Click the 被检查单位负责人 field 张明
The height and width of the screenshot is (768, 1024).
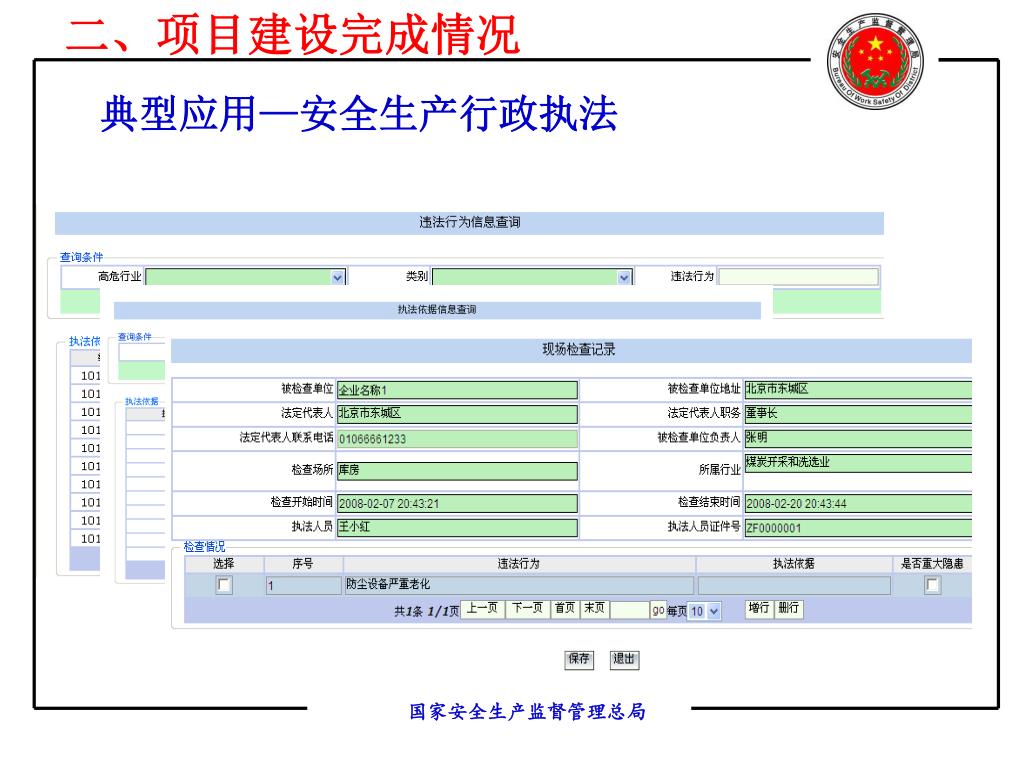(x=858, y=438)
